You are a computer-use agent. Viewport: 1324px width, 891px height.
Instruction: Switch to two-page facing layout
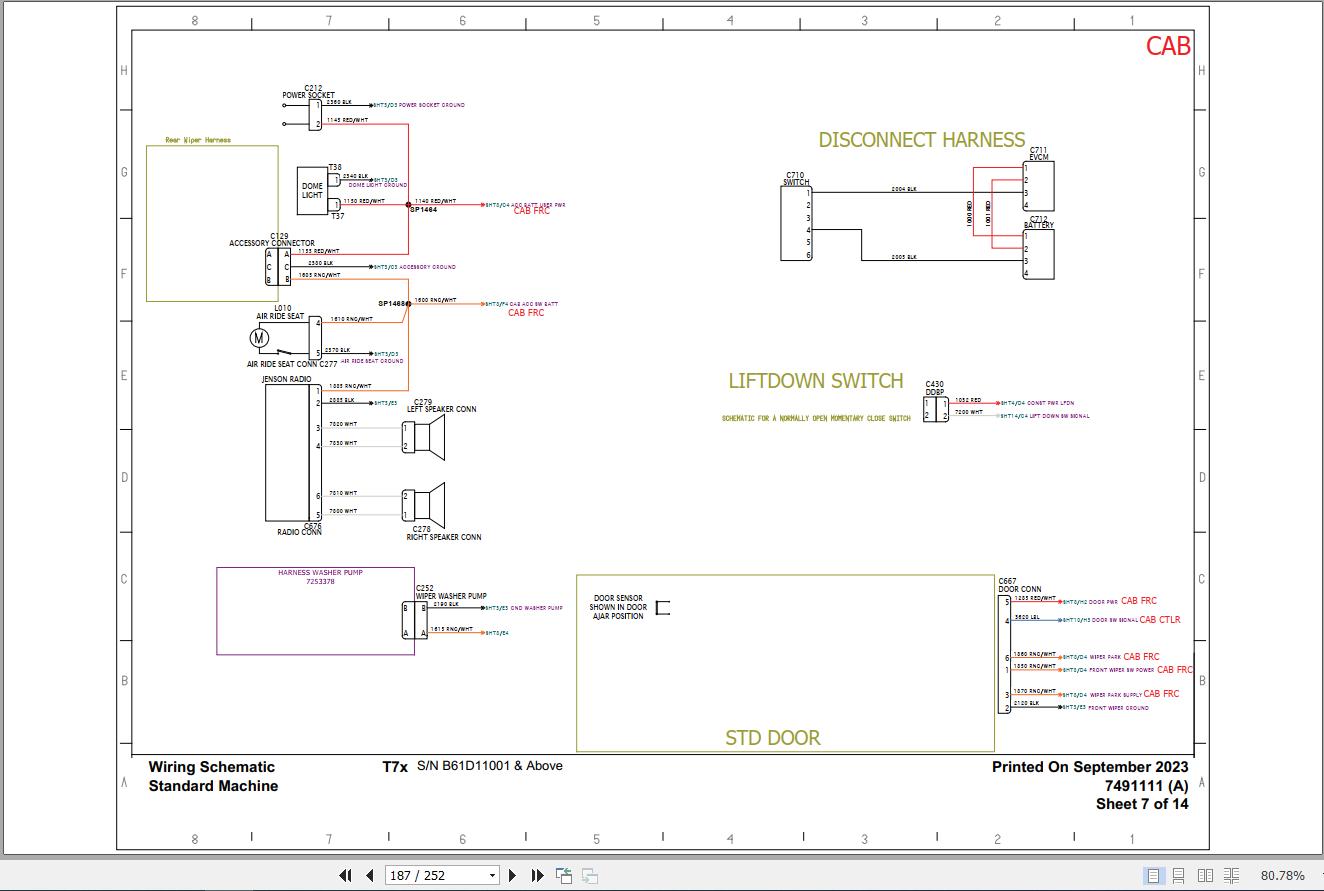pyautogui.click(x=1205, y=875)
